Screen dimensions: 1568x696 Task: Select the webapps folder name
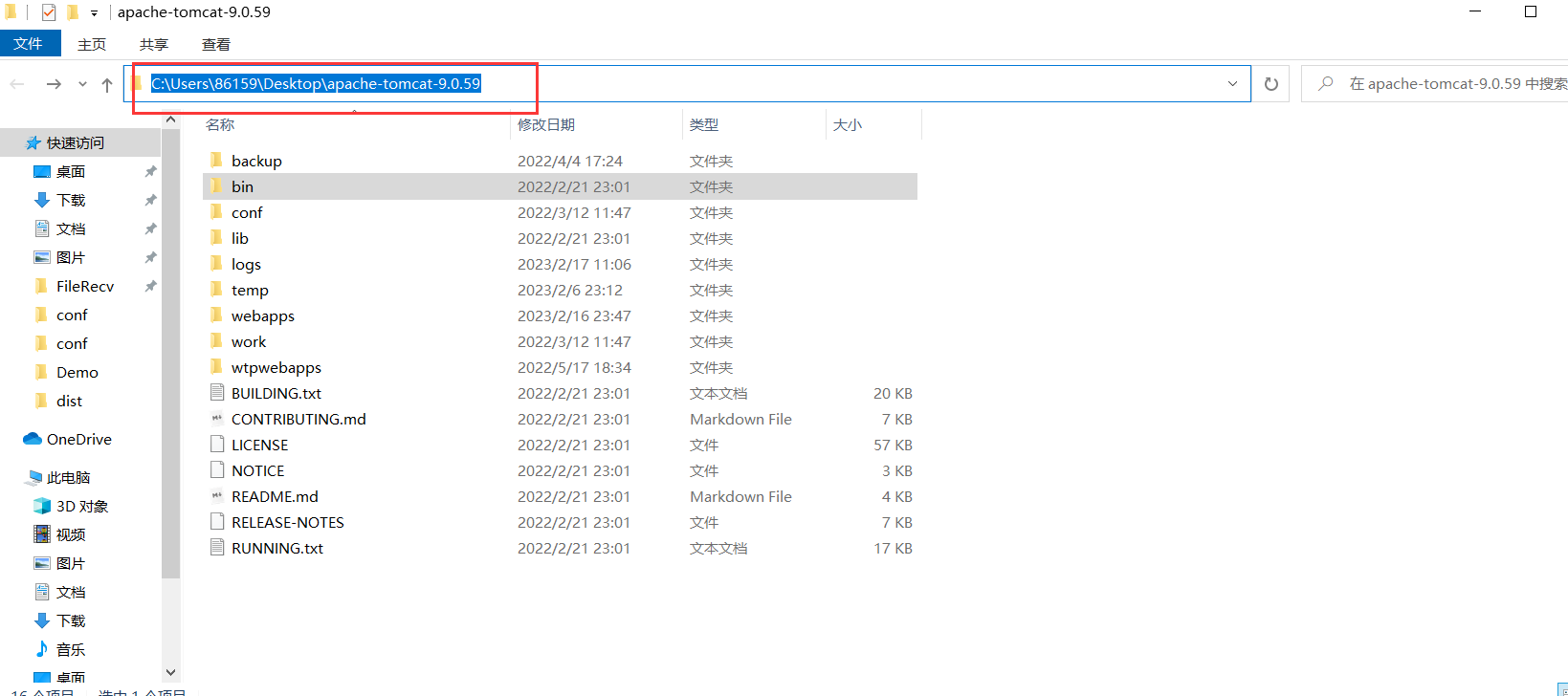263,315
